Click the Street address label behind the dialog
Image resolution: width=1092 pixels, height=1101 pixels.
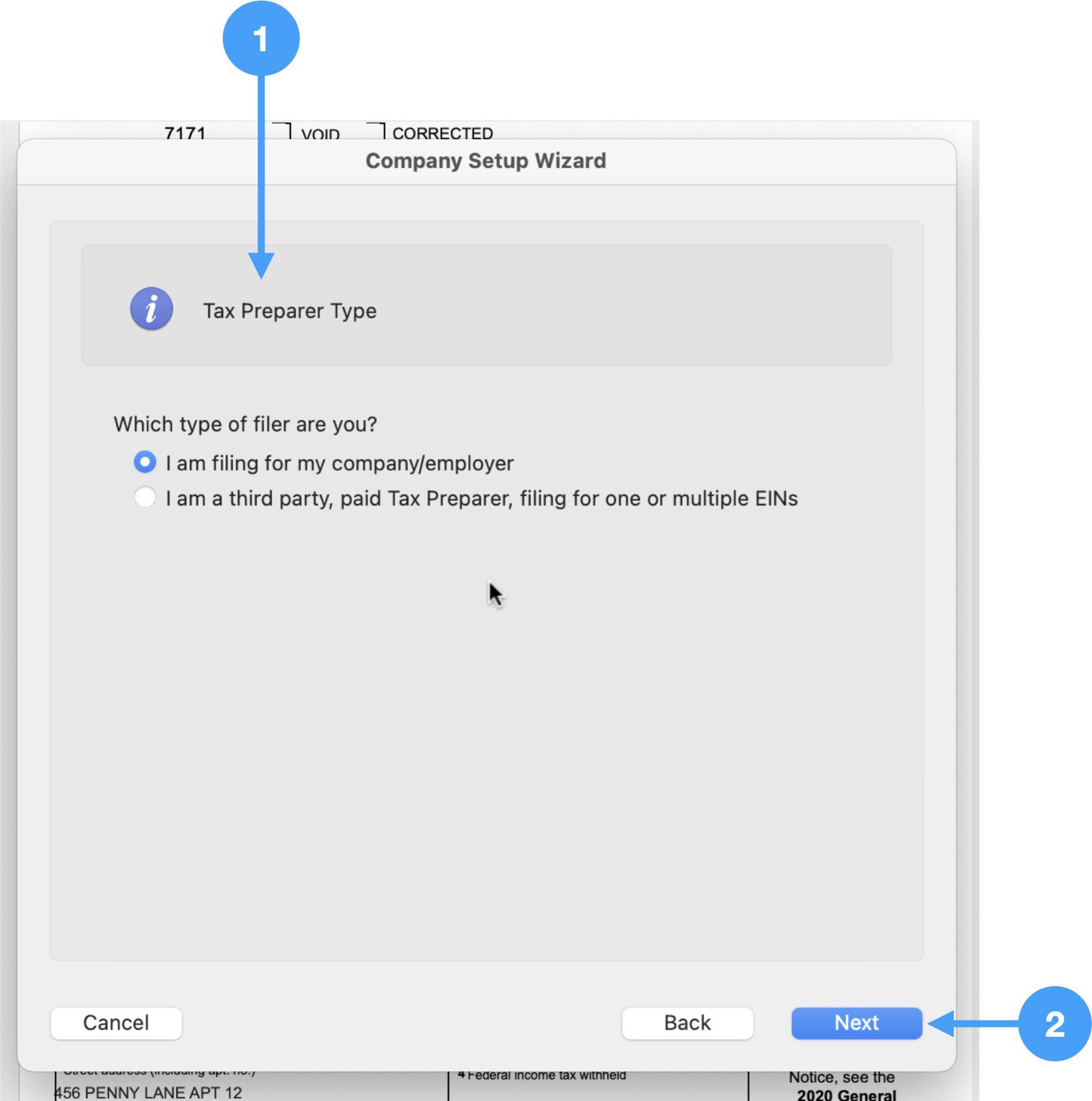pos(159,1073)
